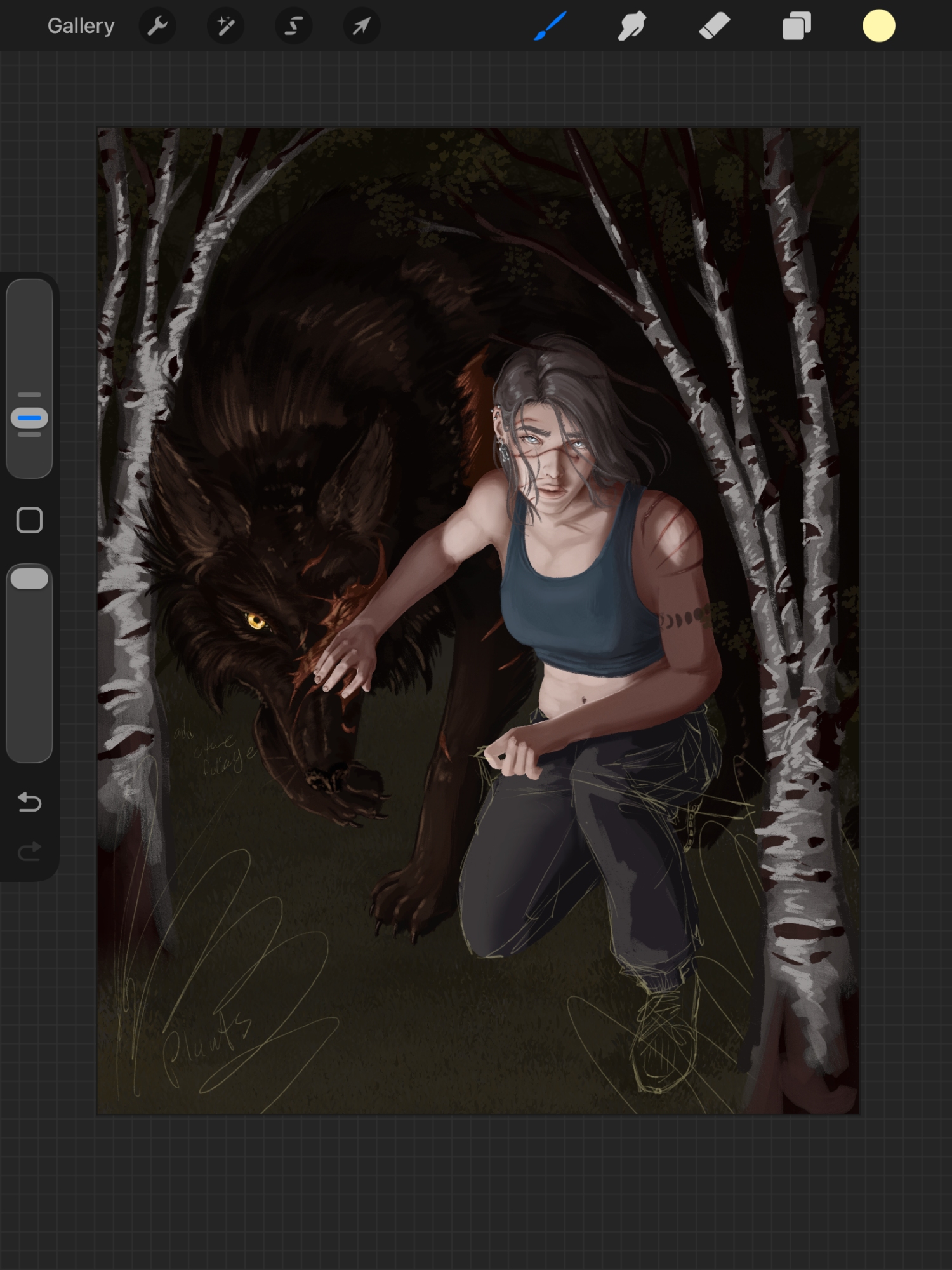Tap the wolf's glowing yellow eye
952x1270 pixels.
point(256,620)
